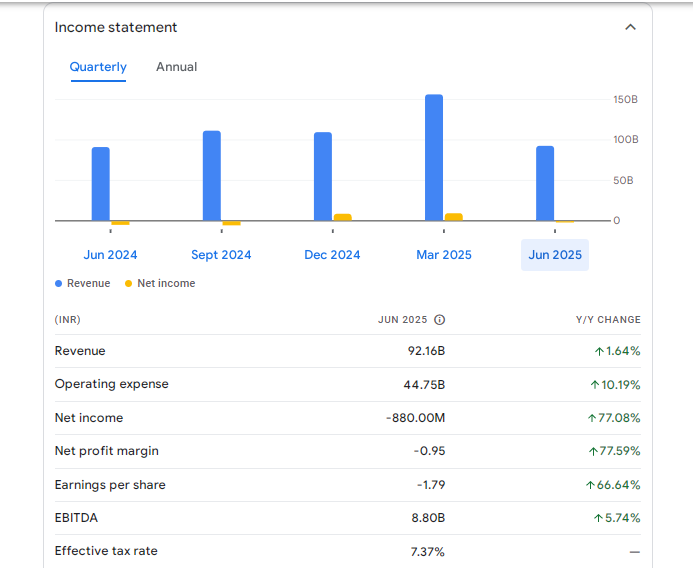This screenshot has width=693, height=568.
Task: Click the EBITDA up arrow icon
Action: 599,518
